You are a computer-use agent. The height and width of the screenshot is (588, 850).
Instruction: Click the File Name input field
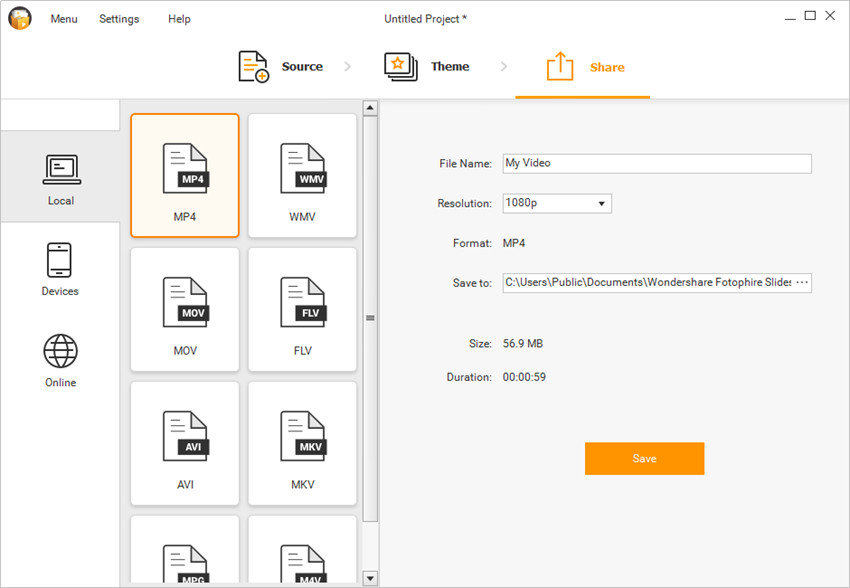tap(656, 164)
